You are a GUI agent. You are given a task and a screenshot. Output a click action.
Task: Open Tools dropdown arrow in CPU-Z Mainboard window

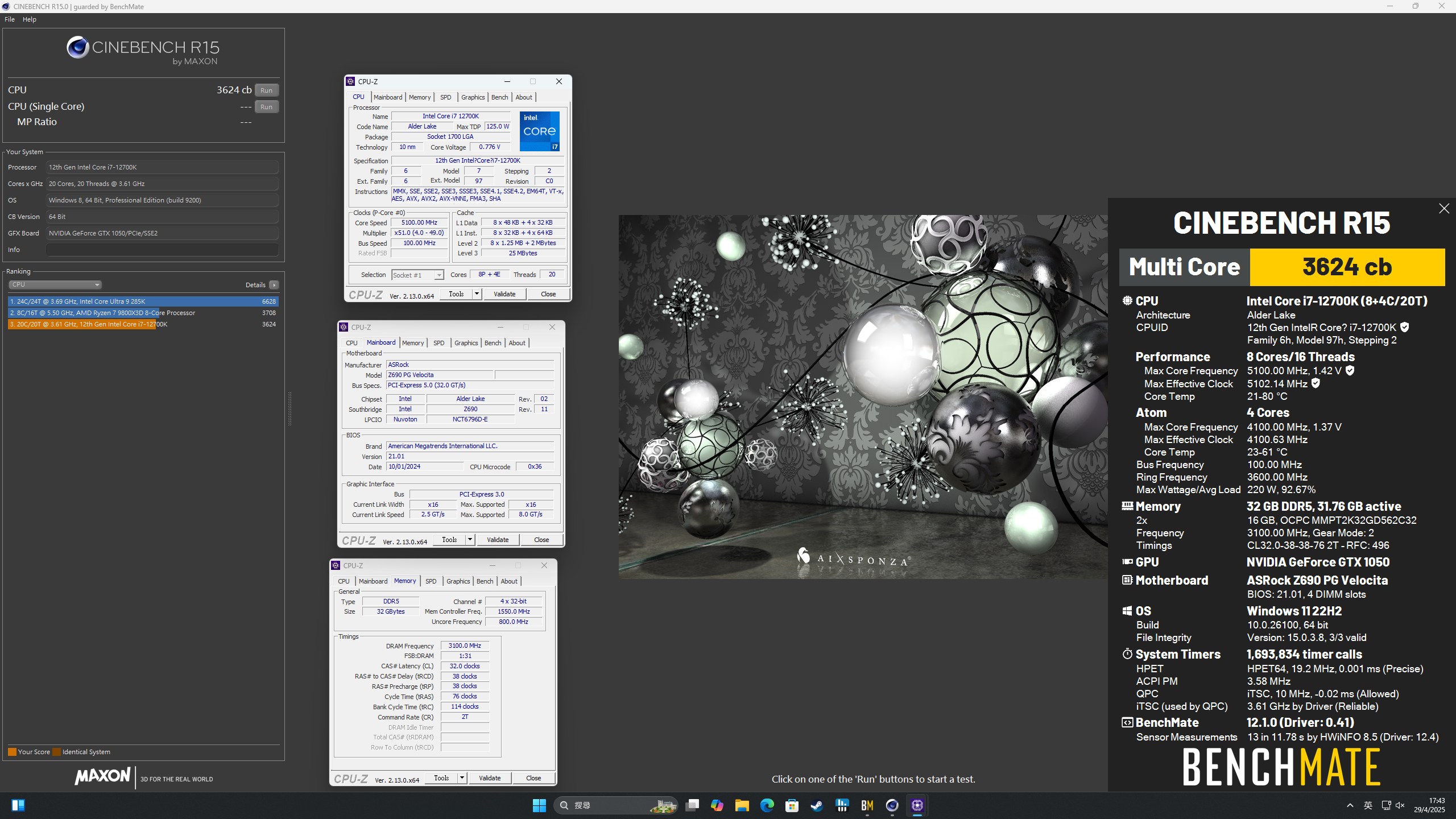[x=470, y=540]
